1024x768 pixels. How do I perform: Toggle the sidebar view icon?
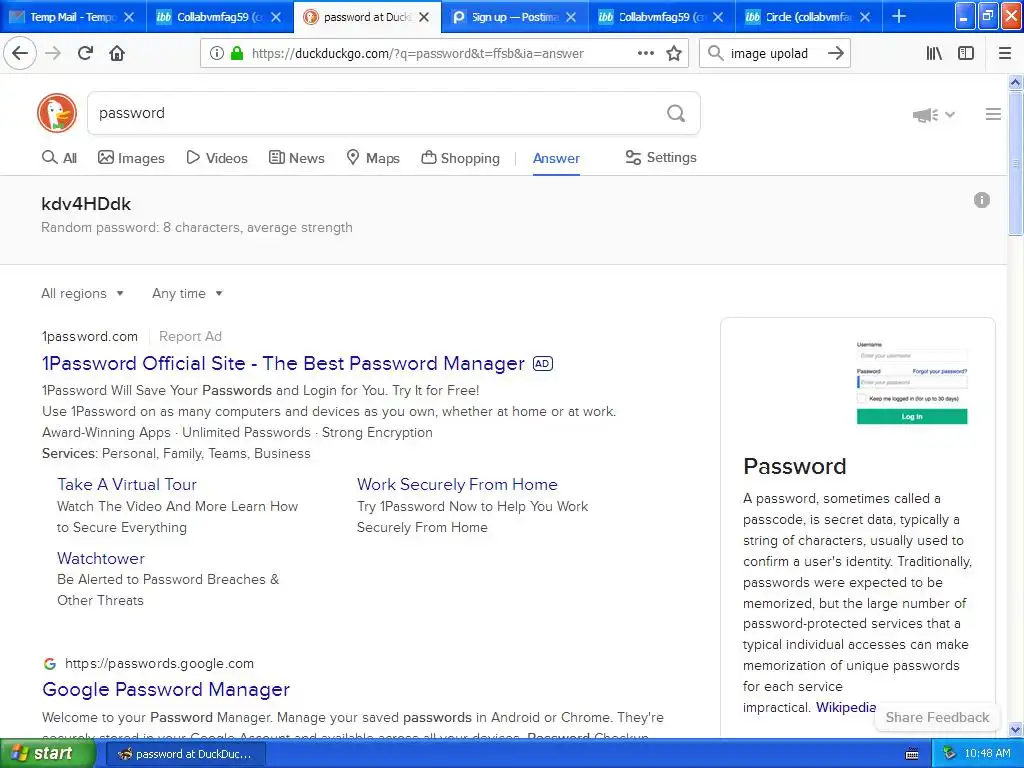(966, 53)
